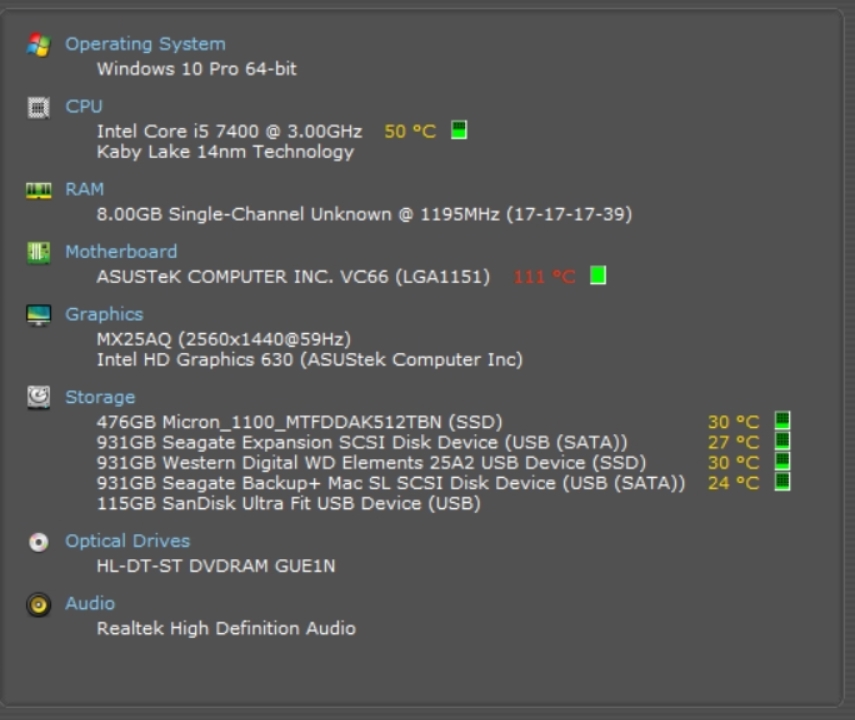Open the Audio section heading
This screenshot has width=855, height=720.
(90, 603)
